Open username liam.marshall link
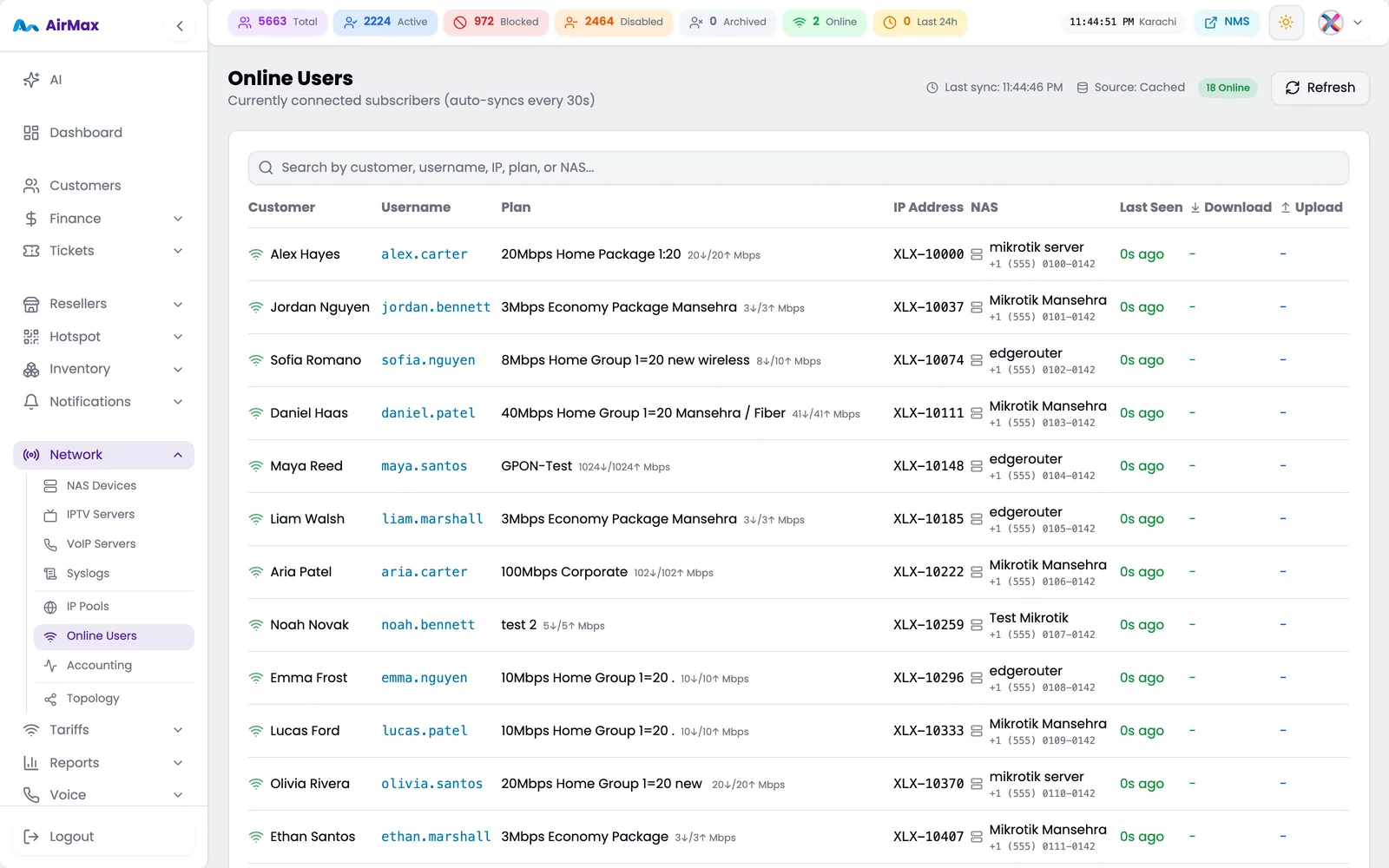 point(432,519)
